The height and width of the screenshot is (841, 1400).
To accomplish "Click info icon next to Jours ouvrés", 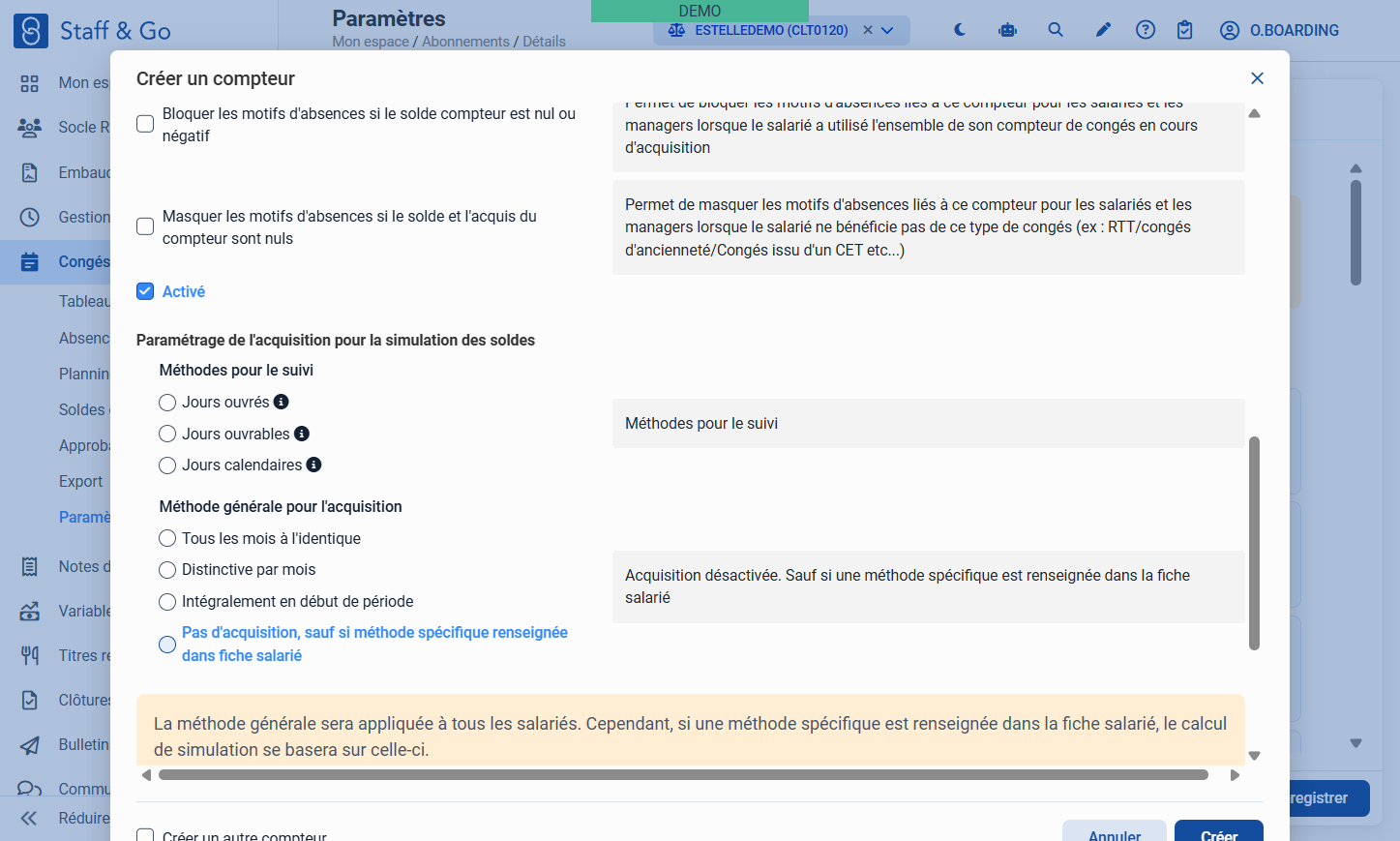I will point(282,402).
